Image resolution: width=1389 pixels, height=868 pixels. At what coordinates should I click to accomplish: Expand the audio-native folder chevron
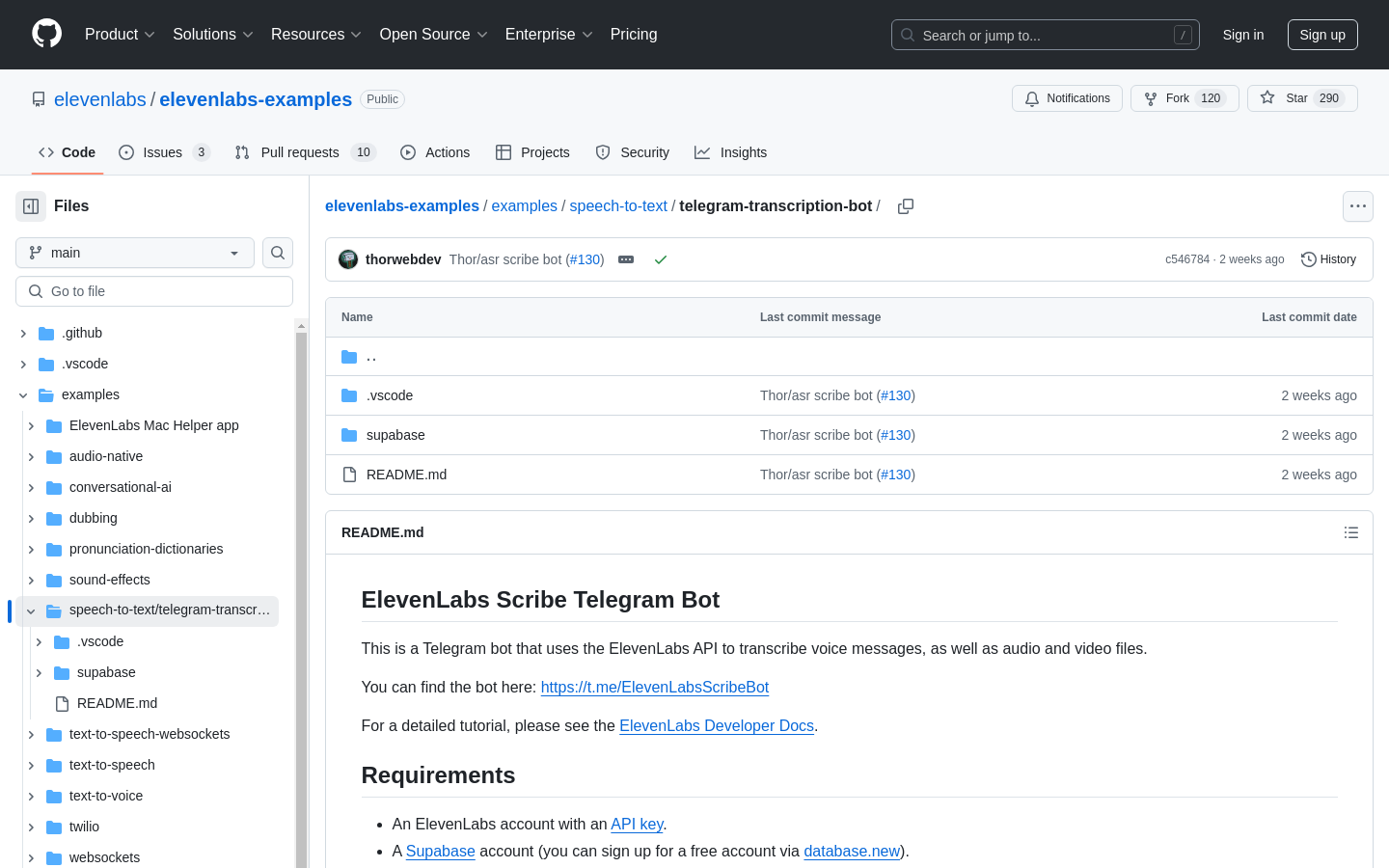click(x=31, y=456)
